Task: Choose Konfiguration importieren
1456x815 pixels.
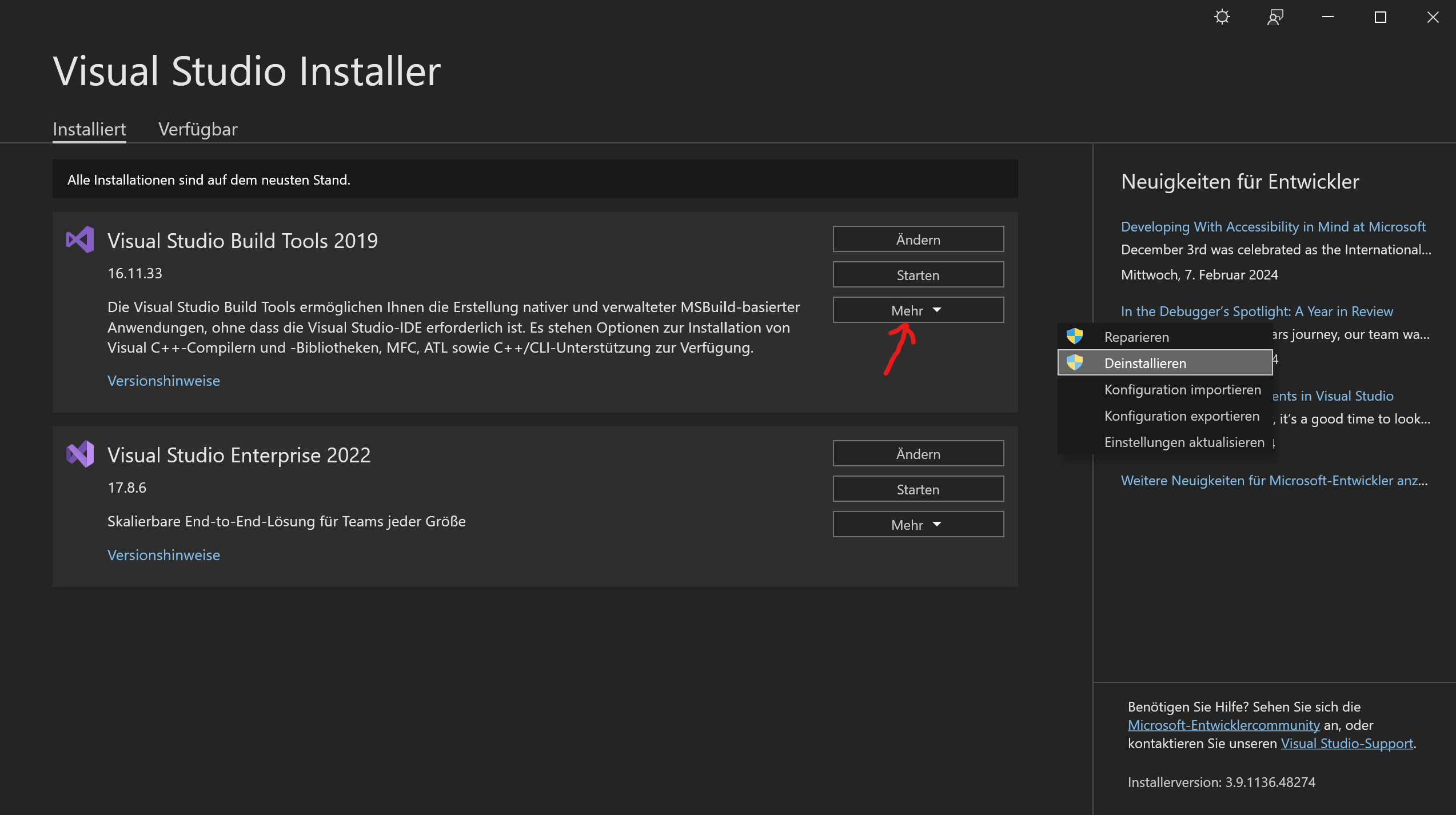Action: 1165,389
